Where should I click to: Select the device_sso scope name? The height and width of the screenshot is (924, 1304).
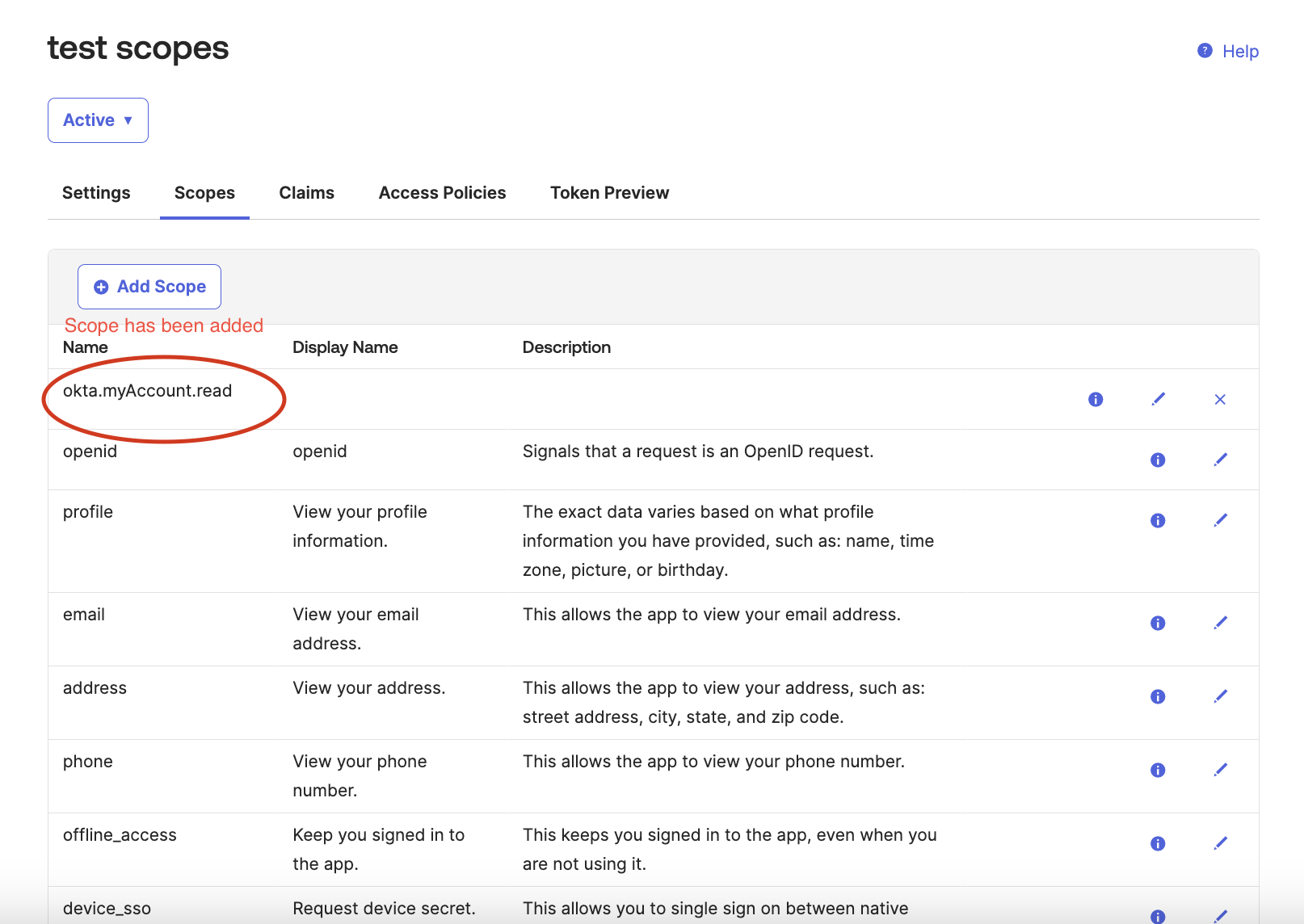(107, 909)
